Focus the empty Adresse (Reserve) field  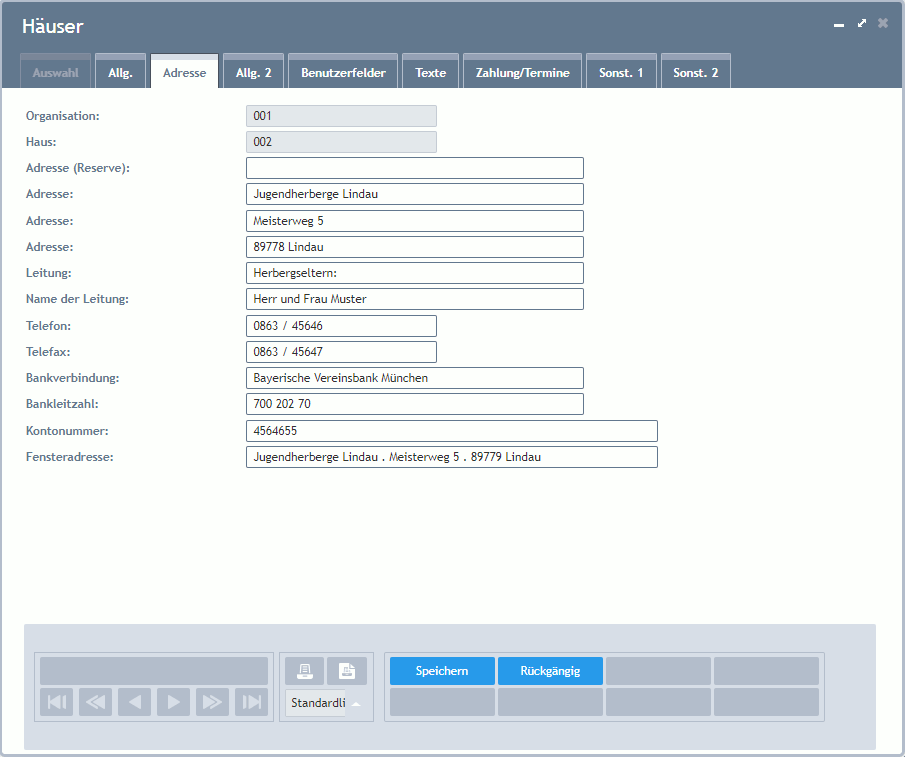pos(415,168)
